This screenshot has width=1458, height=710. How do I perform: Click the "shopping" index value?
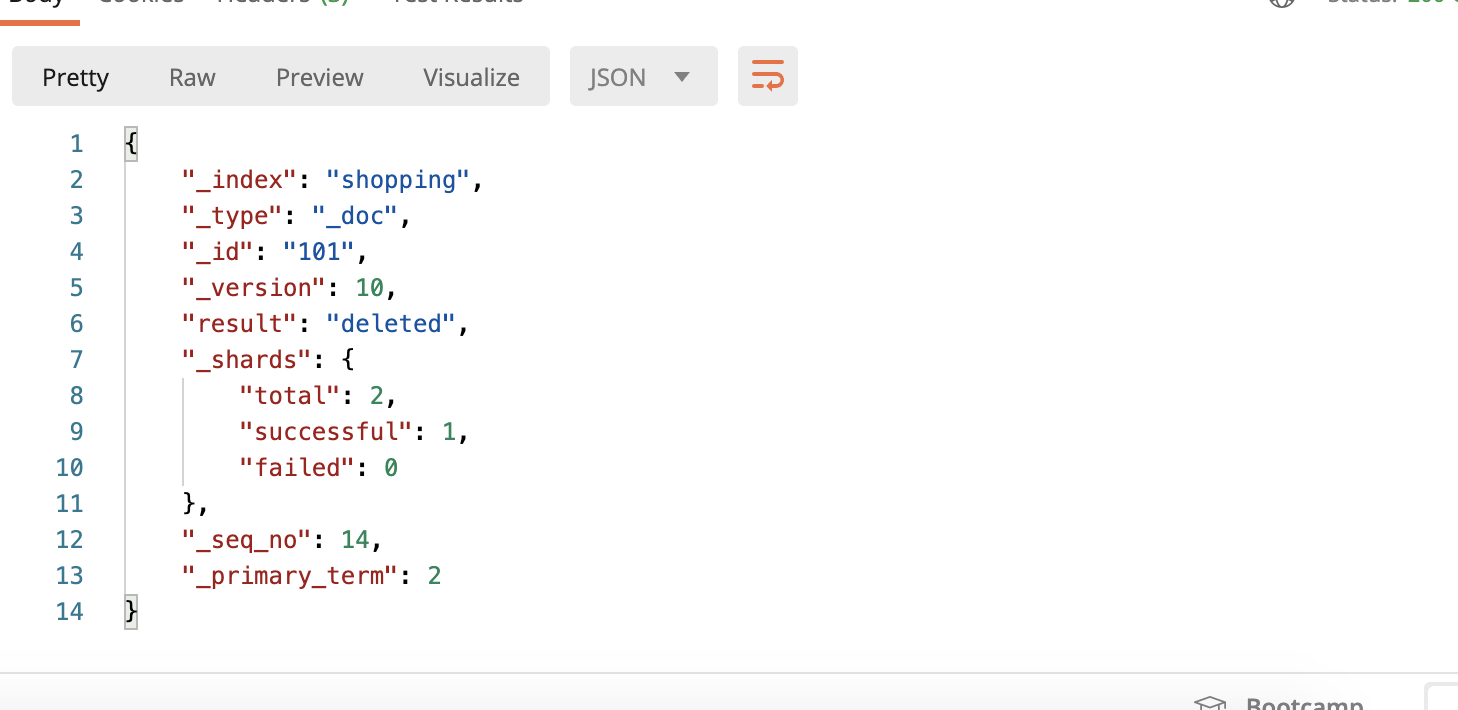(398, 180)
